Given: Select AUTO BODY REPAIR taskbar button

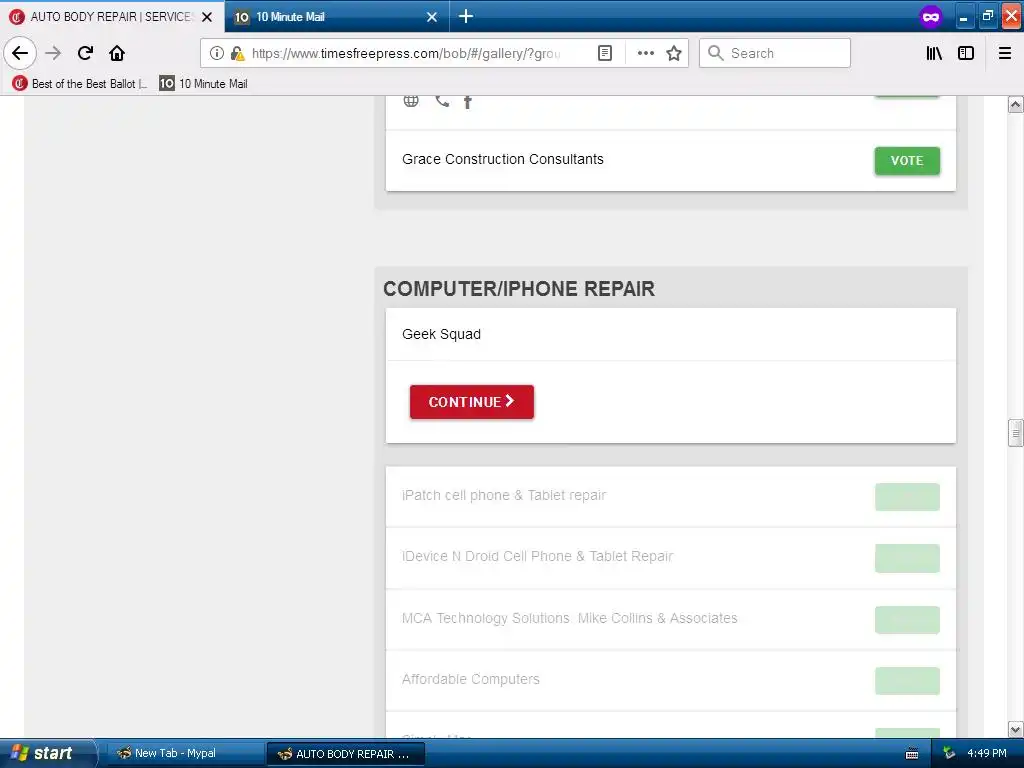Looking at the screenshot, I should [346, 754].
